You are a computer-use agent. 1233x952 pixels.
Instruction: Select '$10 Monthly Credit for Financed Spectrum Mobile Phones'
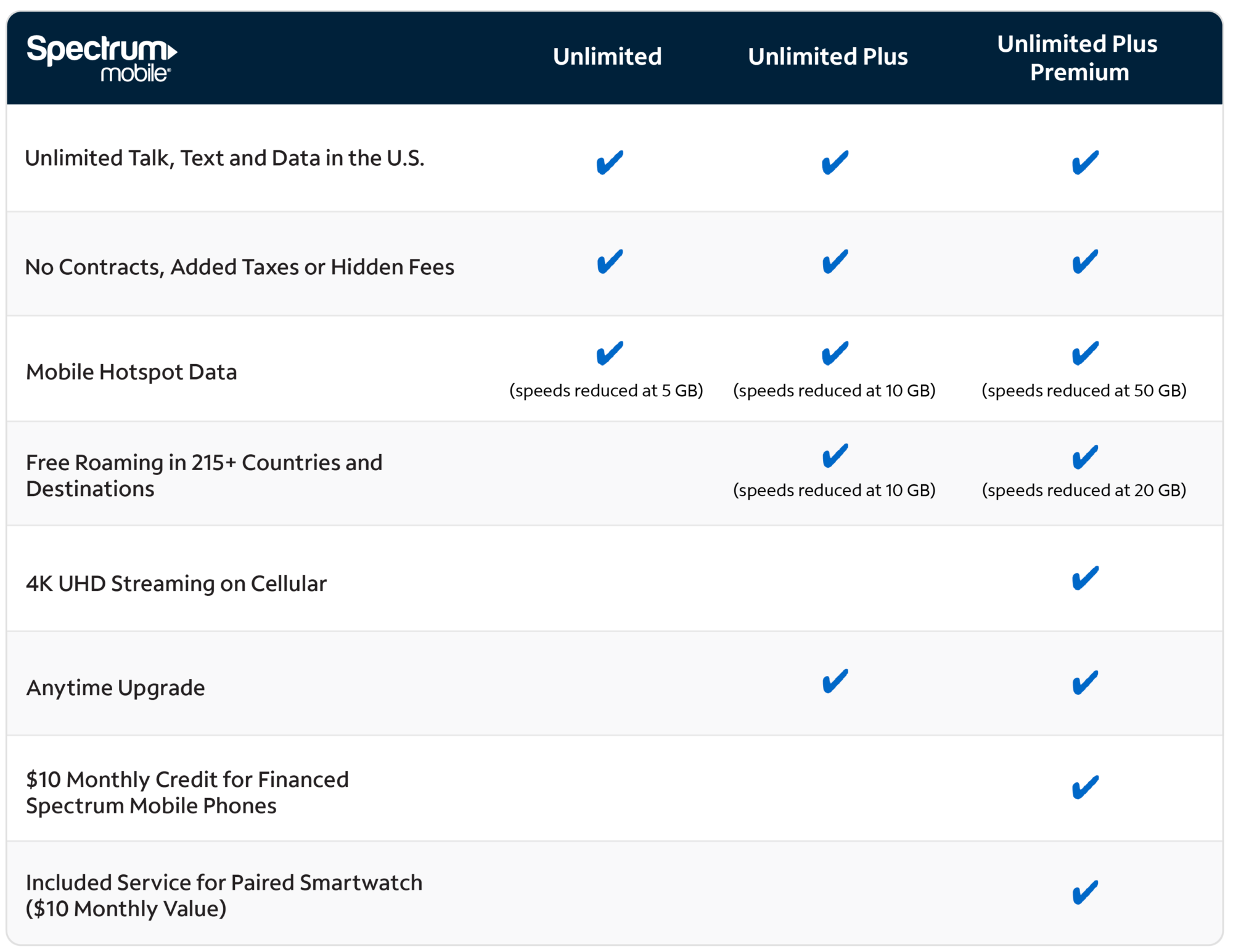coord(187,792)
